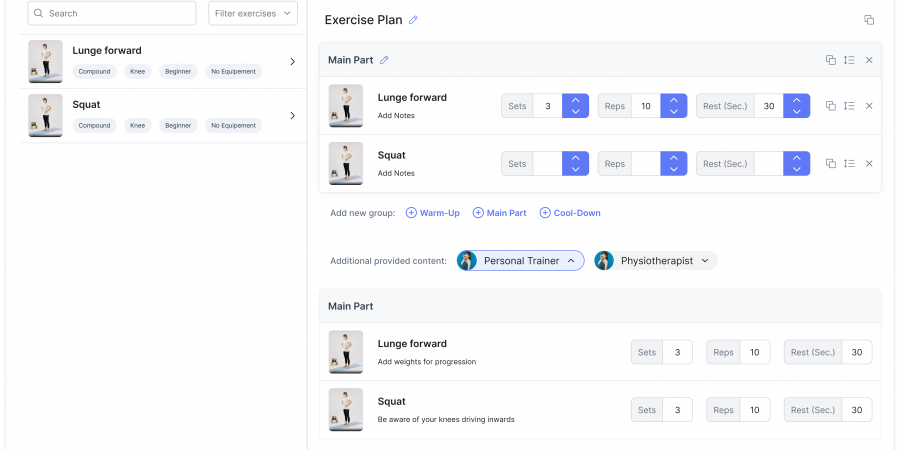Click Add Notes under Squat

click(x=396, y=173)
